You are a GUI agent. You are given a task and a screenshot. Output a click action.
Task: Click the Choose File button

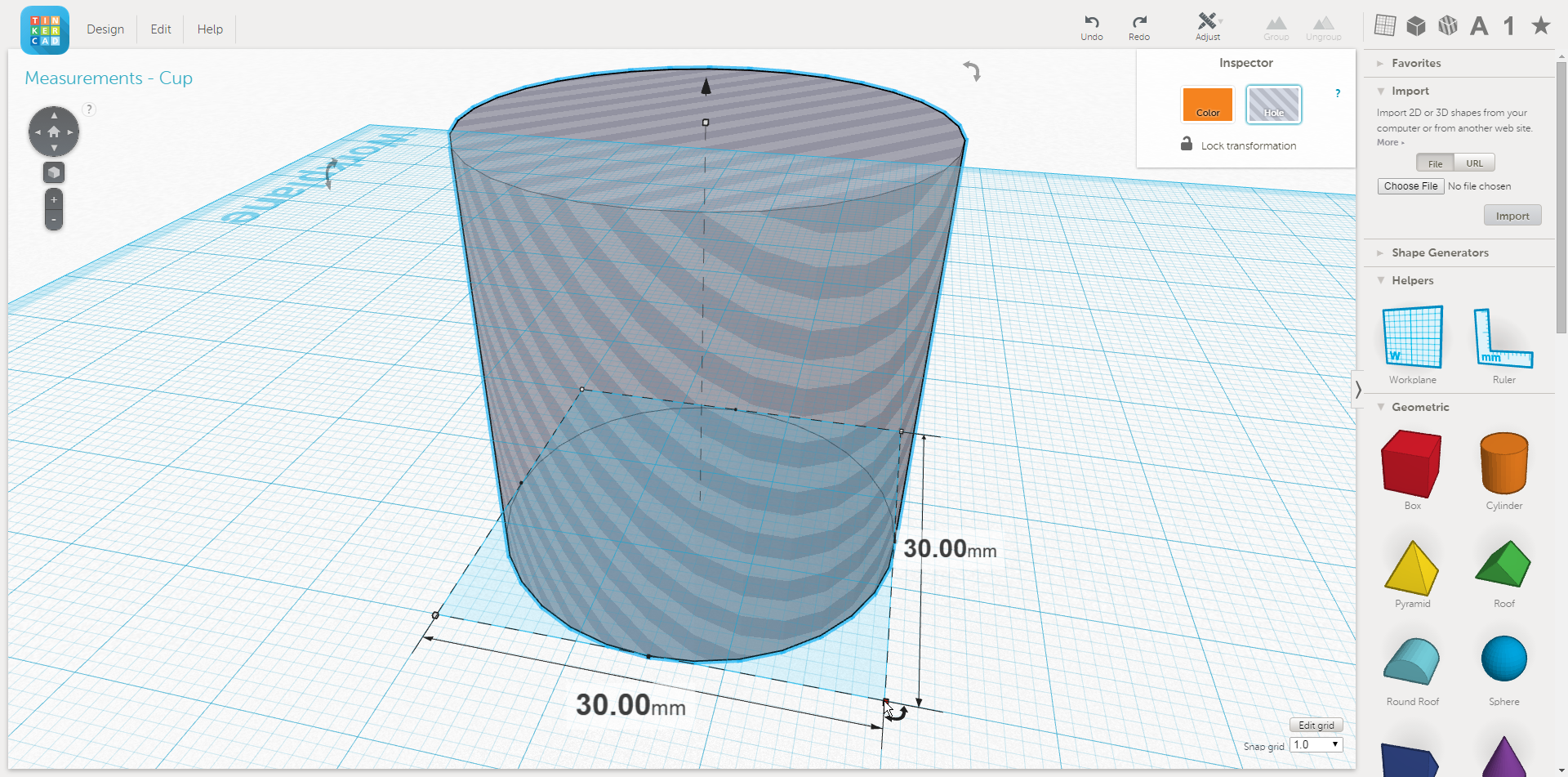pyautogui.click(x=1410, y=186)
